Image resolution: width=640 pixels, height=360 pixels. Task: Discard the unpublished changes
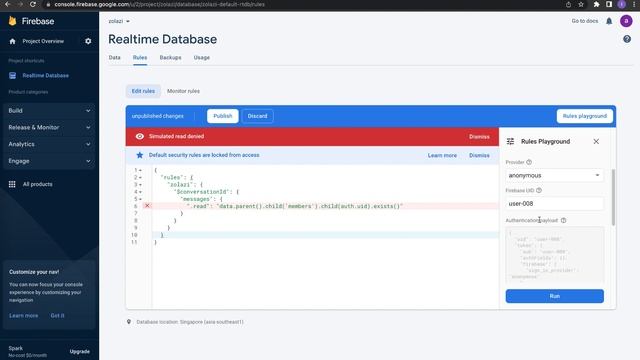coord(258,116)
